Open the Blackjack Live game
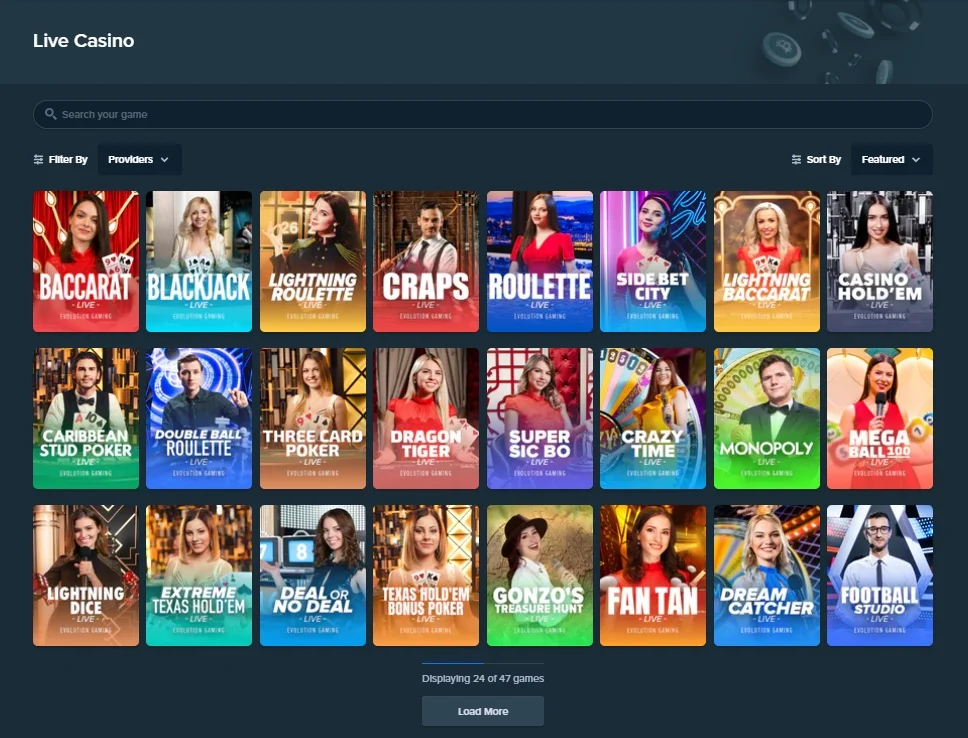This screenshot has width=968, height=738. 199,261
